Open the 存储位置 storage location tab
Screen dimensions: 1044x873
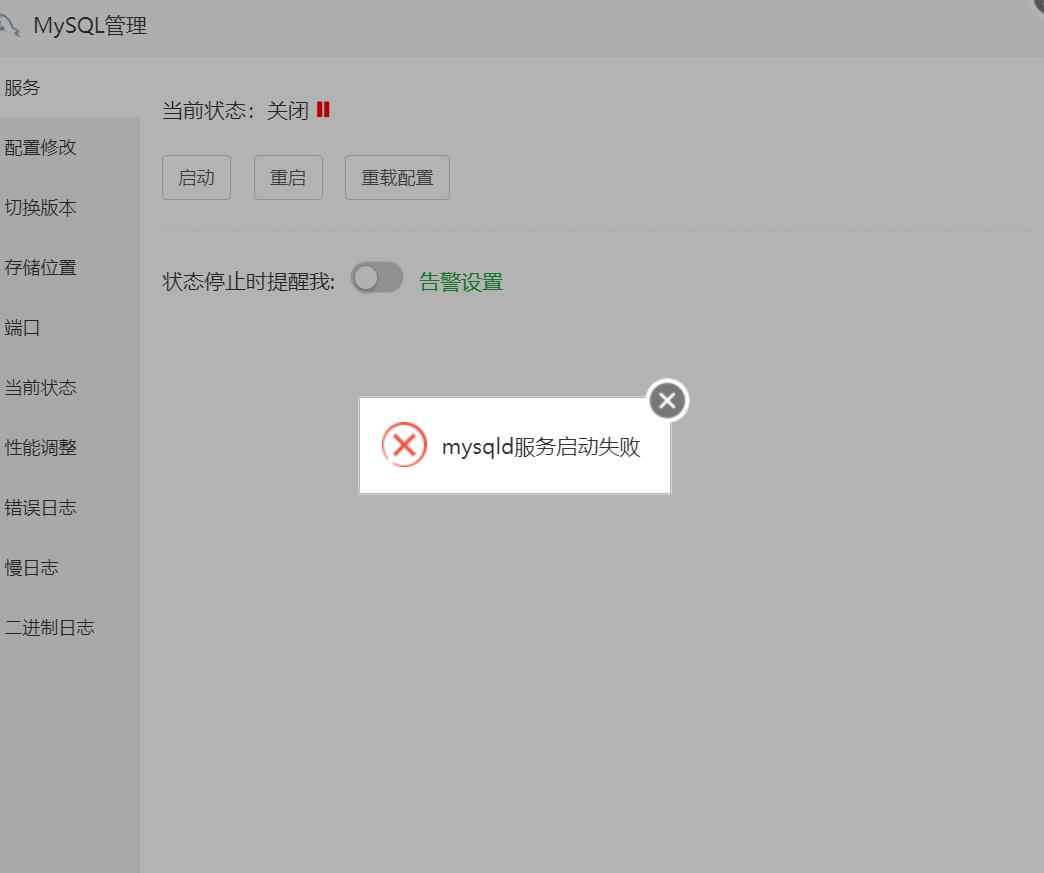(70, 267)
